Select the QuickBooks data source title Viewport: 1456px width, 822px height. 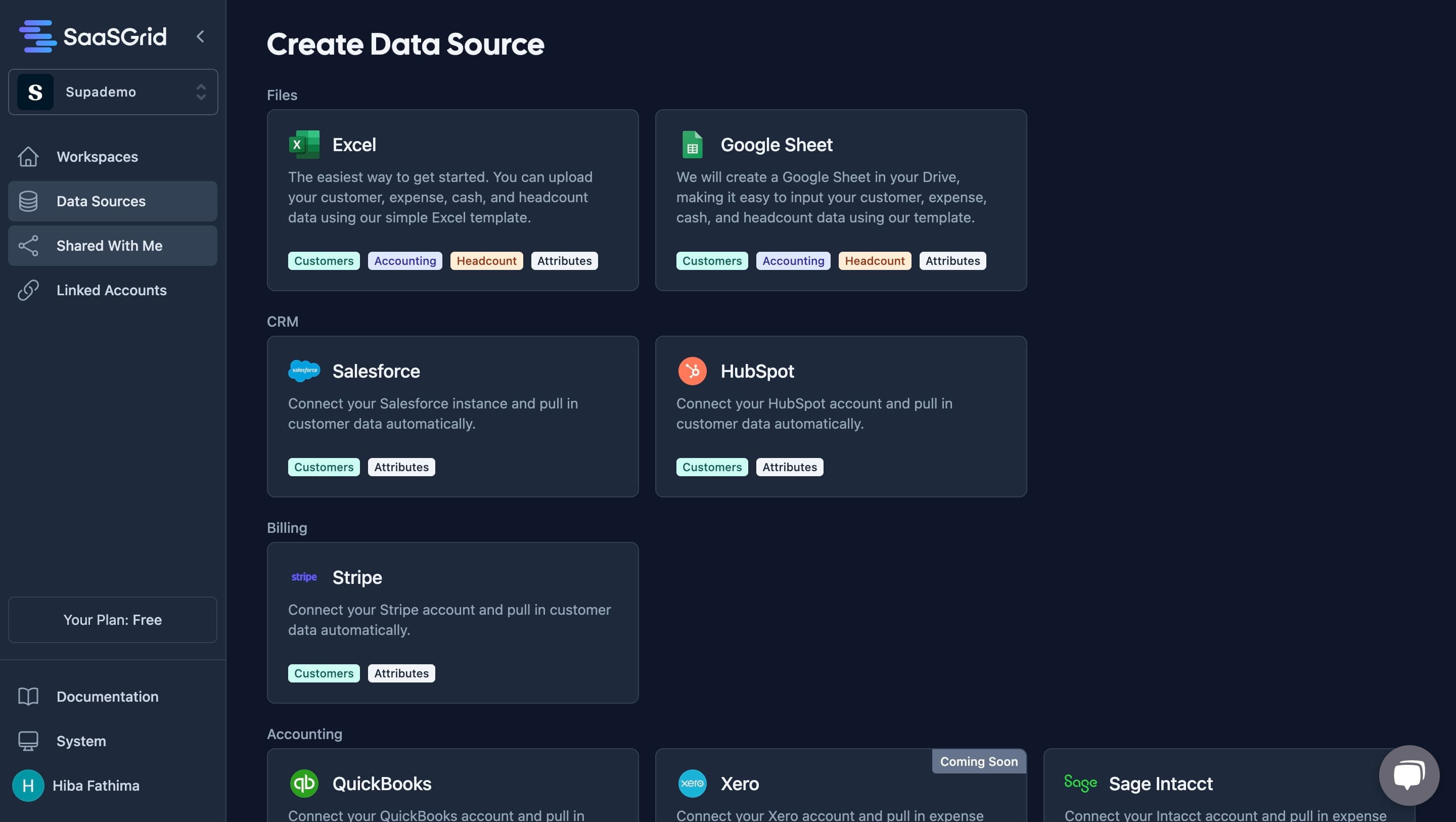click(x=382, y=784)
